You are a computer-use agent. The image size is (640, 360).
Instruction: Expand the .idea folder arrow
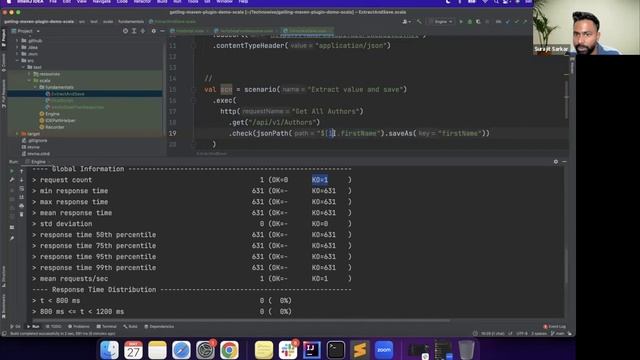pyautogui.click(x=18, y=47)
